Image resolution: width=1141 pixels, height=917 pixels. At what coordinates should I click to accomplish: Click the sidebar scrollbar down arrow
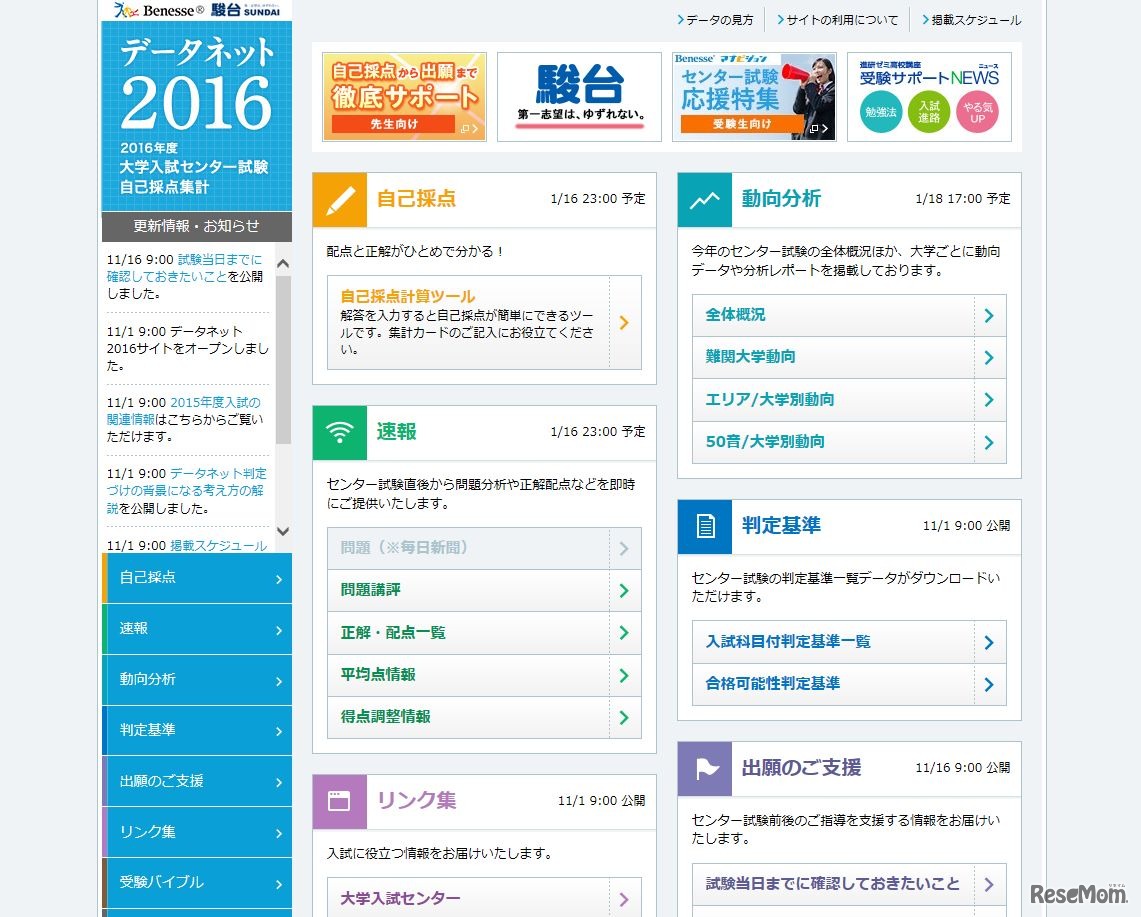[x=283, y=533]
